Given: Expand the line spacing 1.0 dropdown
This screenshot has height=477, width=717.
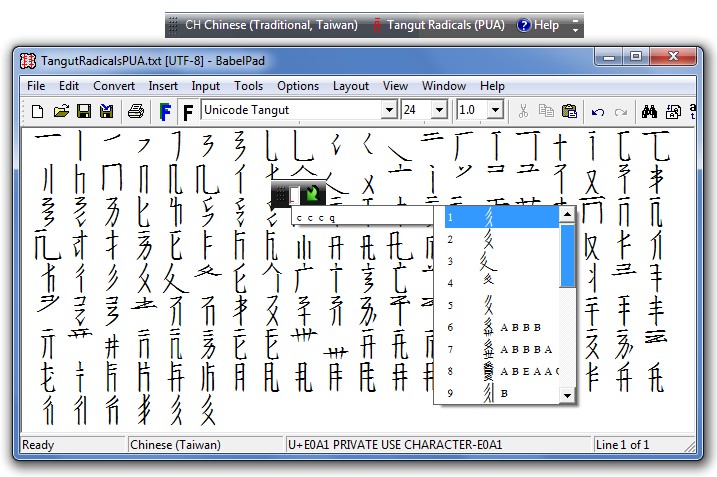Looking at the screenshot, I should 495,110.
